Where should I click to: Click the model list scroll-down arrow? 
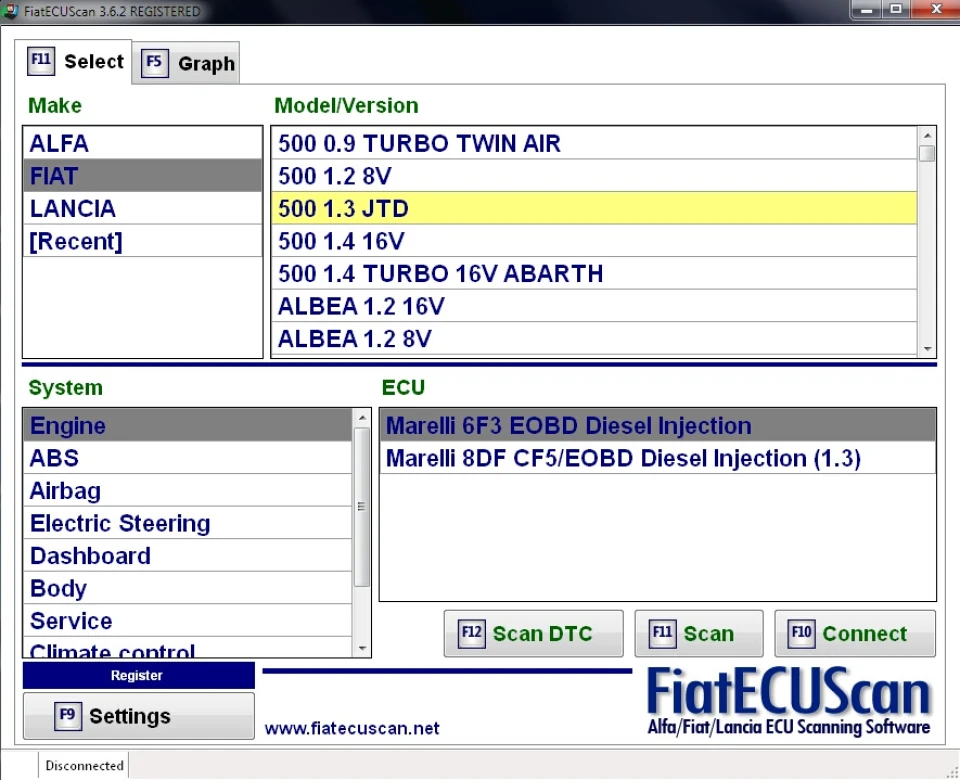point(927,348)
